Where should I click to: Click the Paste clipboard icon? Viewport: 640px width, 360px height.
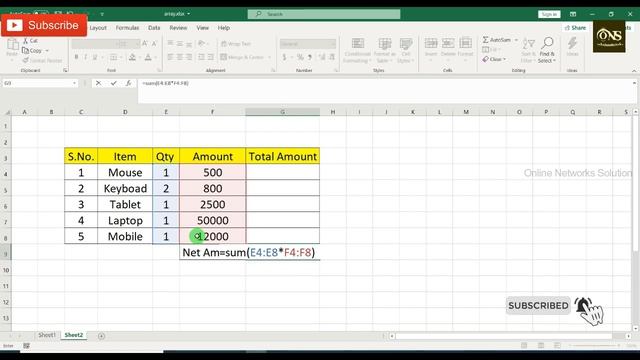[12, 45]
